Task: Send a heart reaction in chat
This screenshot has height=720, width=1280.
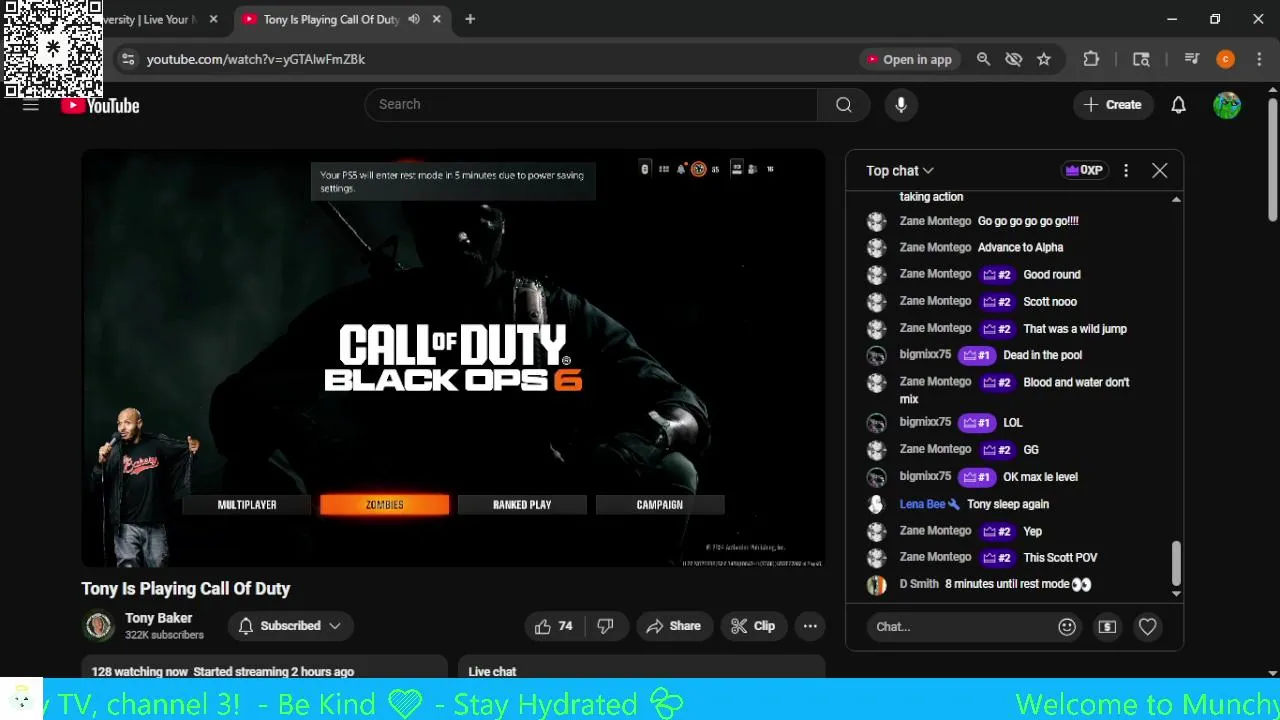Action: point(1147,627)
